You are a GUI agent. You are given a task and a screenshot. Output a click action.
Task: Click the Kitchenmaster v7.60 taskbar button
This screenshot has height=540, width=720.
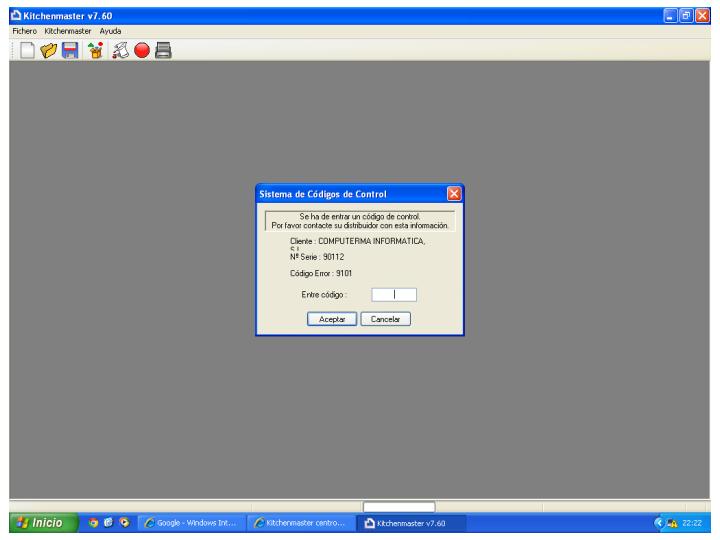(412, 523)
